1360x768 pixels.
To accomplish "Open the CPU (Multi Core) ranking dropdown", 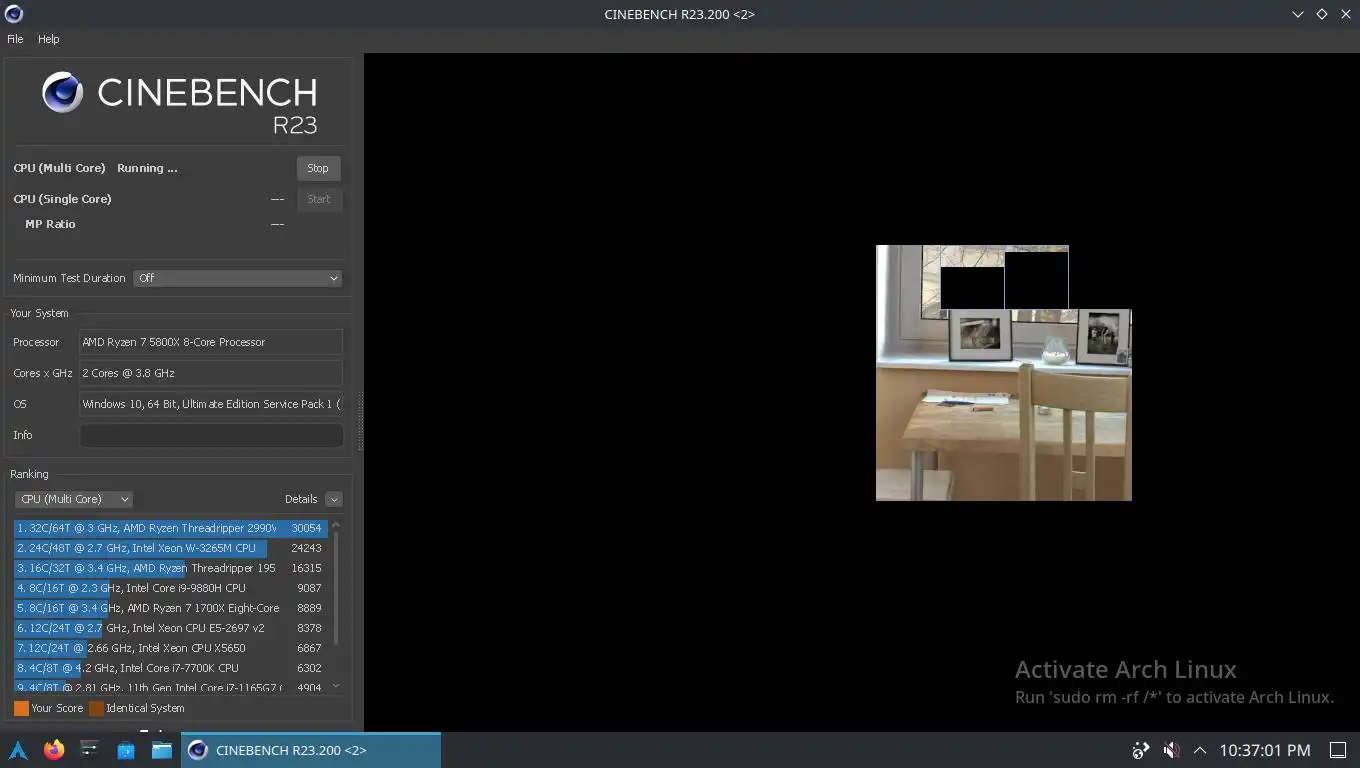I will 73,499.
